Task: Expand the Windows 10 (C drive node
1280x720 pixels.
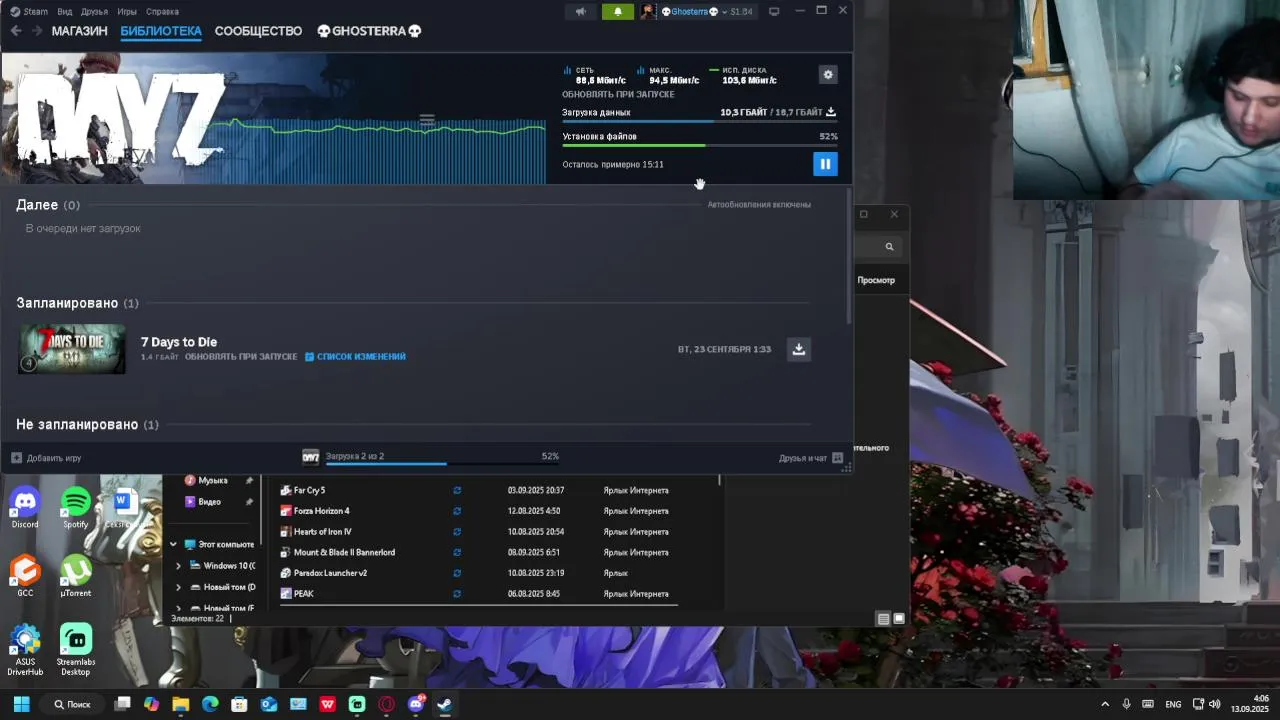Action: coord(179,565)
